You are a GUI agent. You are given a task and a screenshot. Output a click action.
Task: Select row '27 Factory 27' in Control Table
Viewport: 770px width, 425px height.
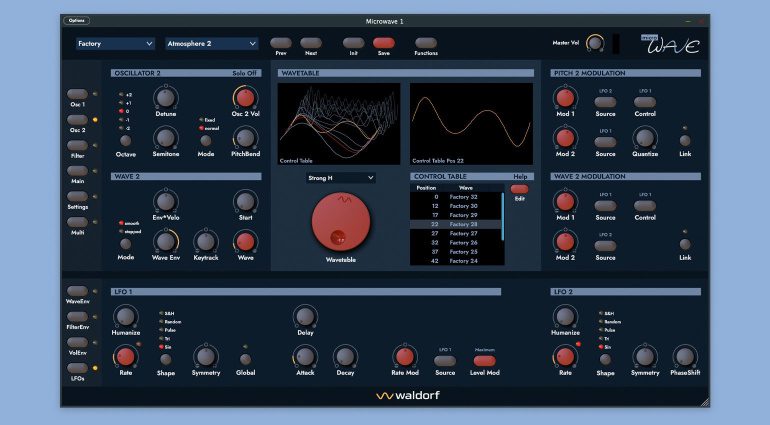tap(455, 233)
